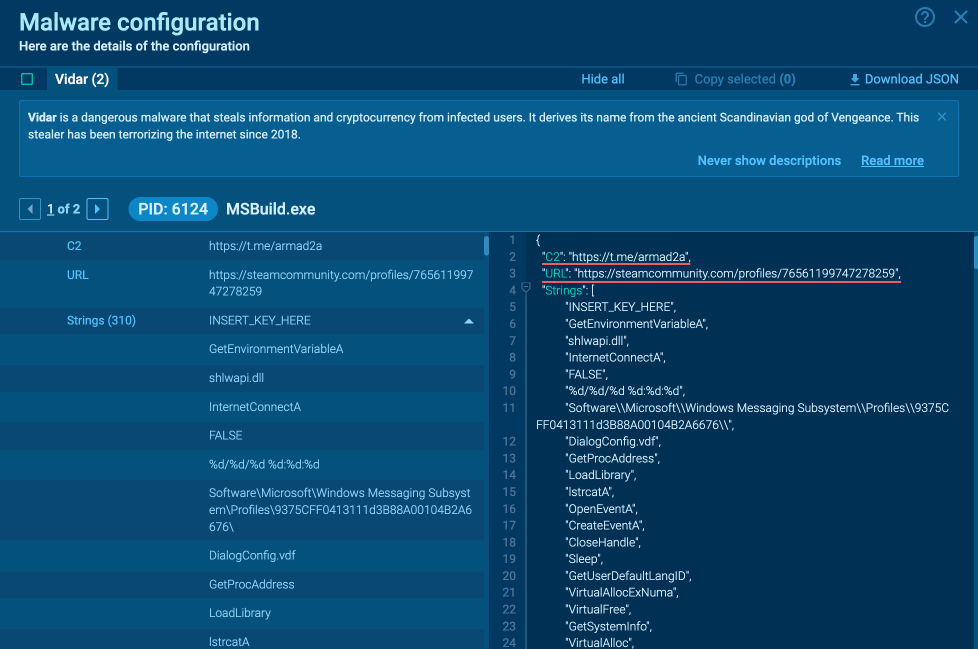Screen dimensions: 978x649
Task: Click Copy selected button
Action: 735,79
